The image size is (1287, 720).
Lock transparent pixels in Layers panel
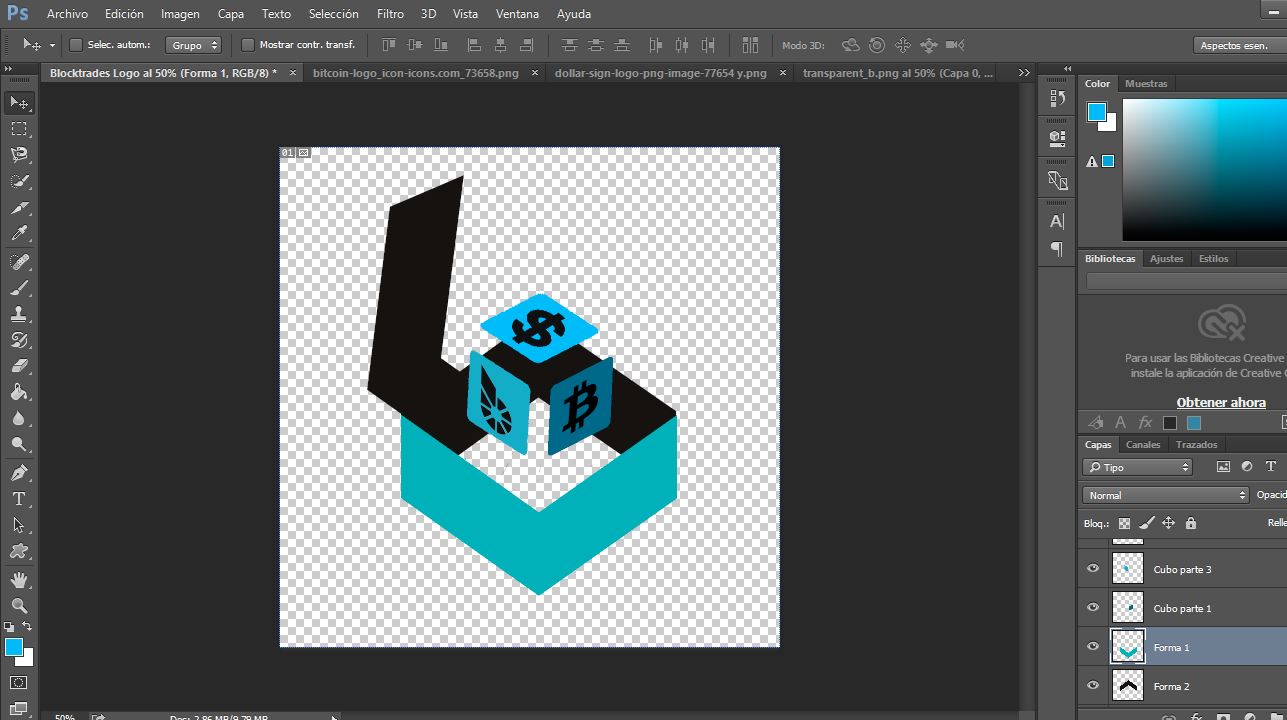coord(1124,523)
